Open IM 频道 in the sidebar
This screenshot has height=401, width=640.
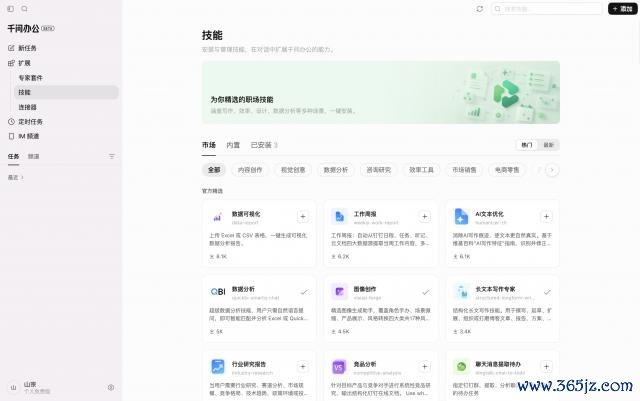[24, 136]
